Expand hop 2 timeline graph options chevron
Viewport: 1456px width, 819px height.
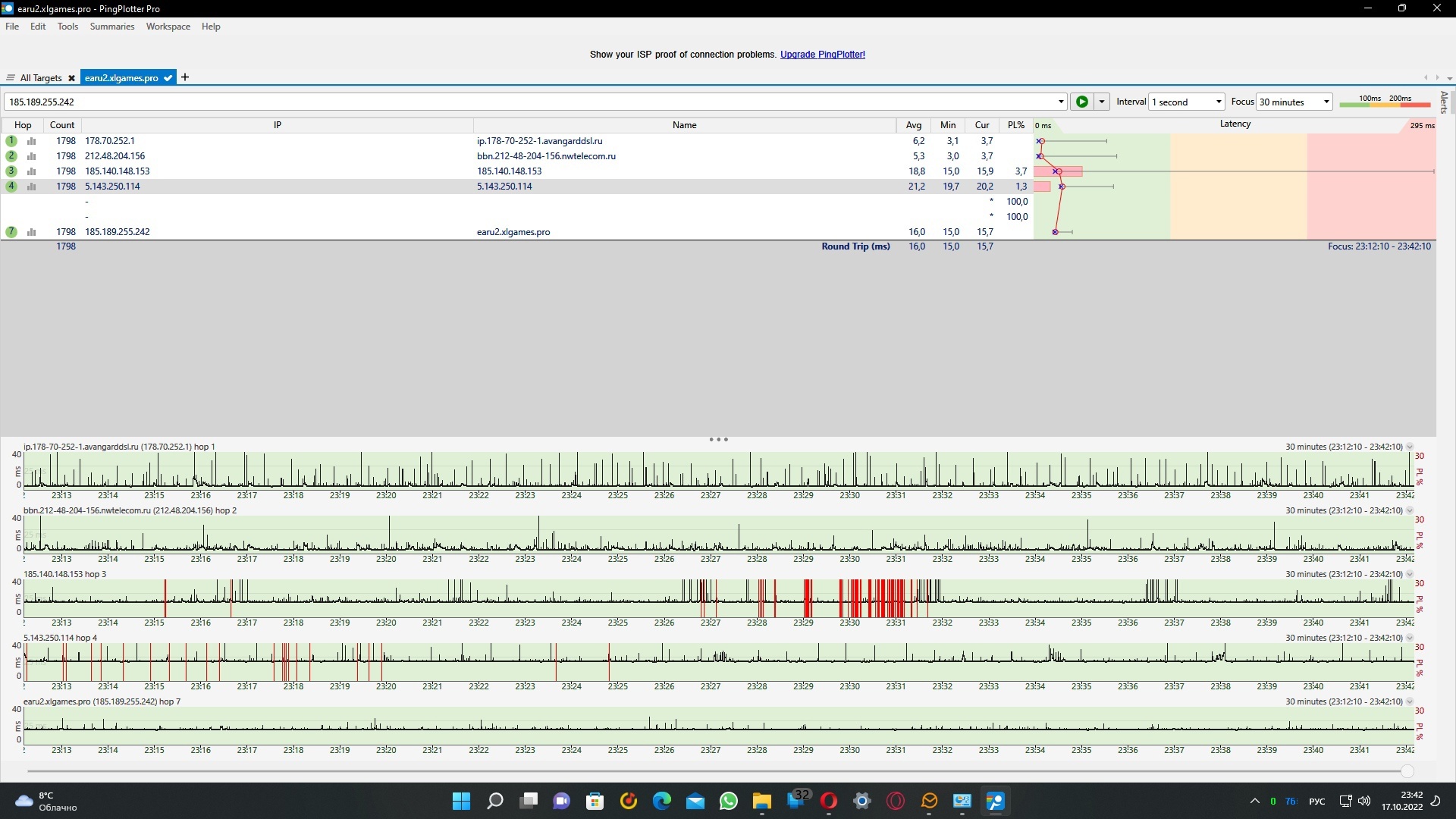point(1410,511)
